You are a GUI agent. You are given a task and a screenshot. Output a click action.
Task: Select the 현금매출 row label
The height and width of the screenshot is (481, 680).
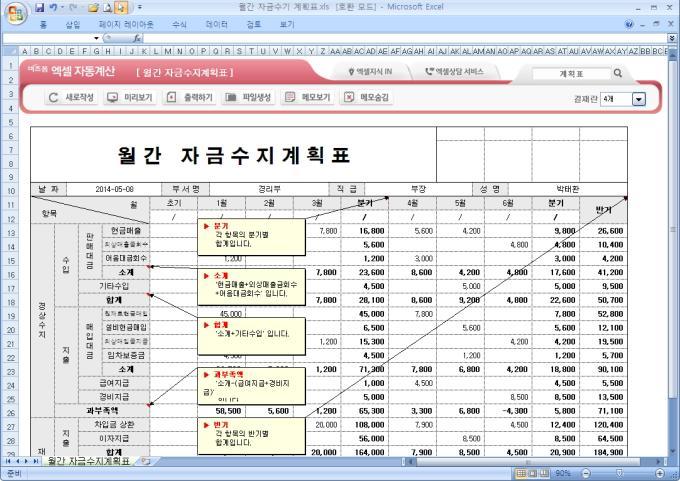point(126,231)
